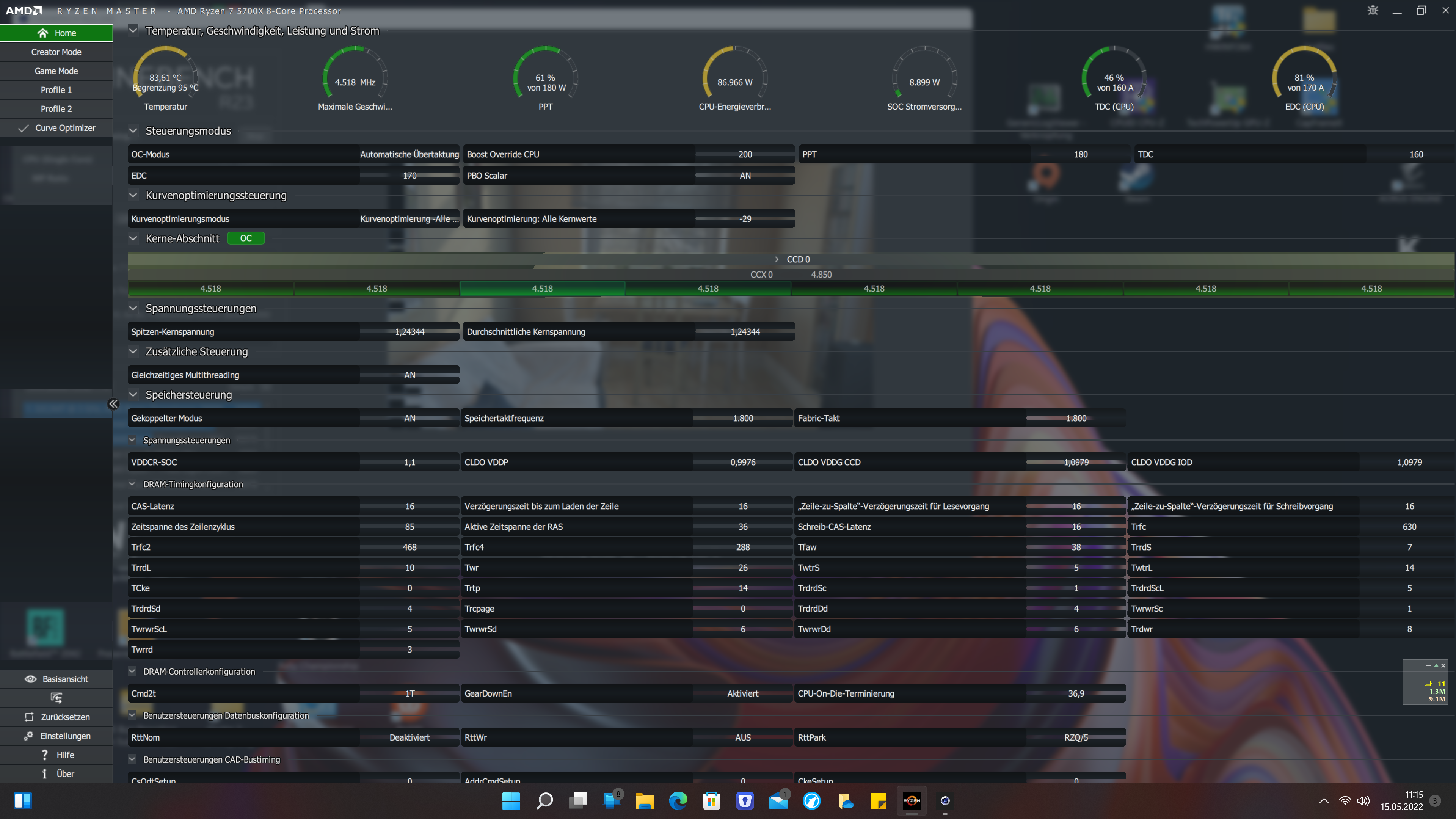Collapse the Steuerungsmodus section chevron
The width and height of the screenshot is (1456, 819).
[x=133, y=130]
